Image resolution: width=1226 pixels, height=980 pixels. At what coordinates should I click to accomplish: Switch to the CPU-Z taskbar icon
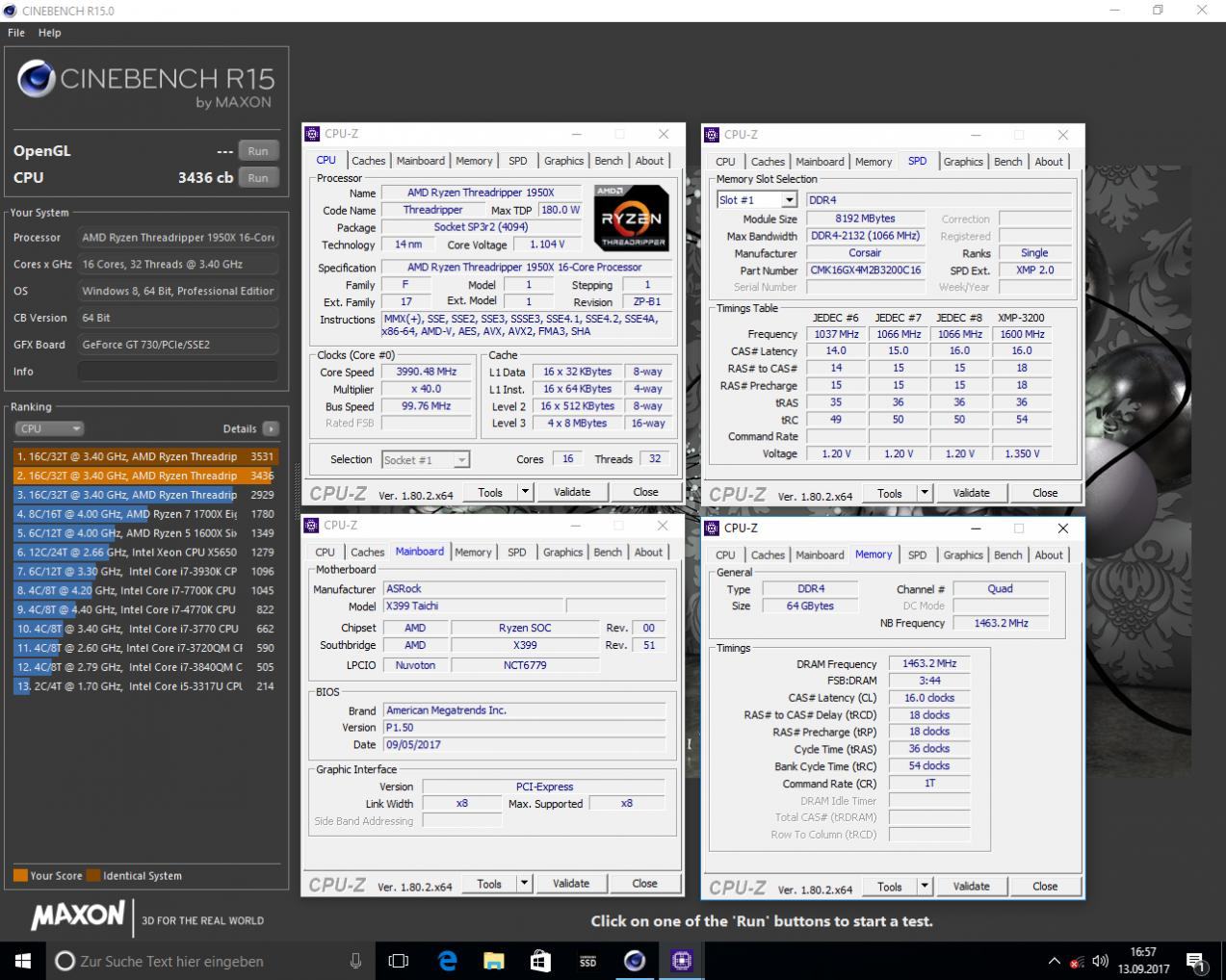682,961
